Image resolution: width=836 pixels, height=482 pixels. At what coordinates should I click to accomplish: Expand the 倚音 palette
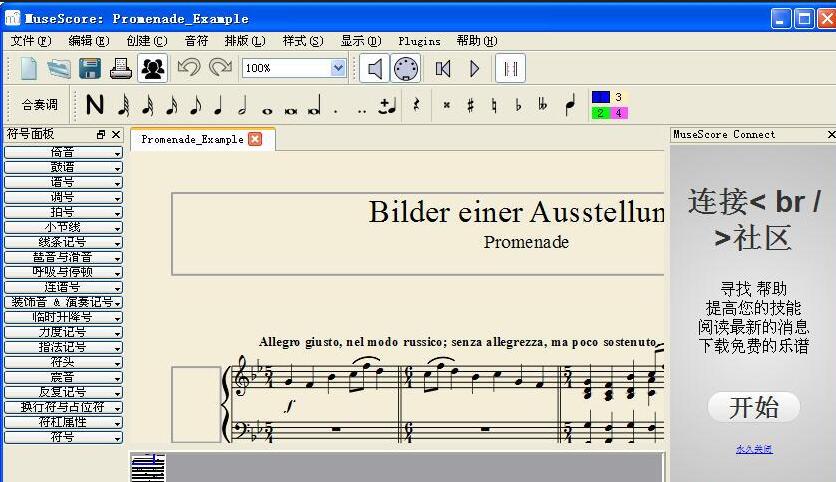point(63,152)
